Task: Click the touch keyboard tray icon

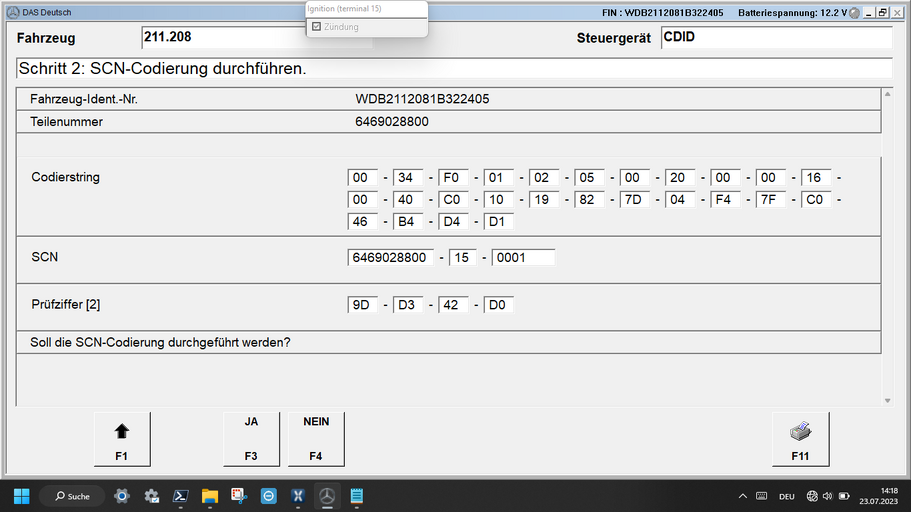Action: [x=762, y=496]
